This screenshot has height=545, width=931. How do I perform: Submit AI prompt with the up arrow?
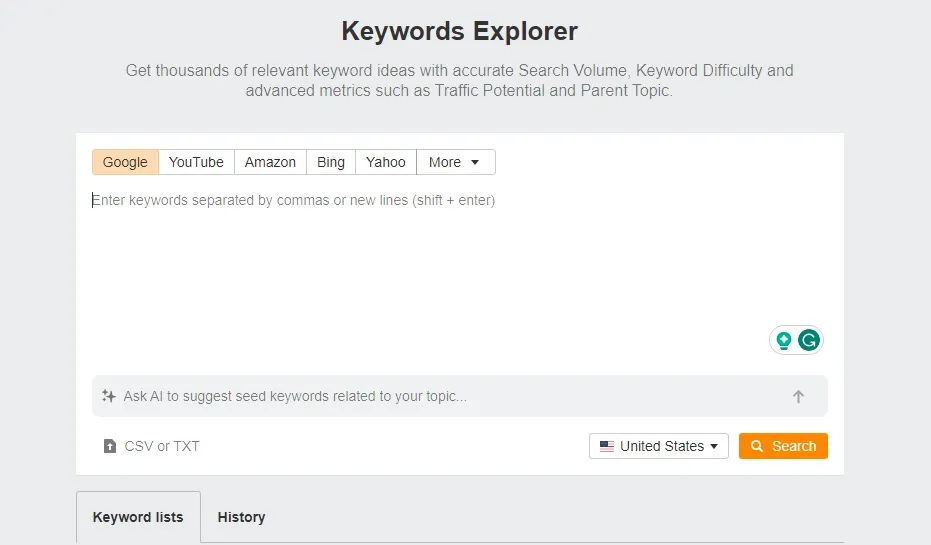point(798,396)
